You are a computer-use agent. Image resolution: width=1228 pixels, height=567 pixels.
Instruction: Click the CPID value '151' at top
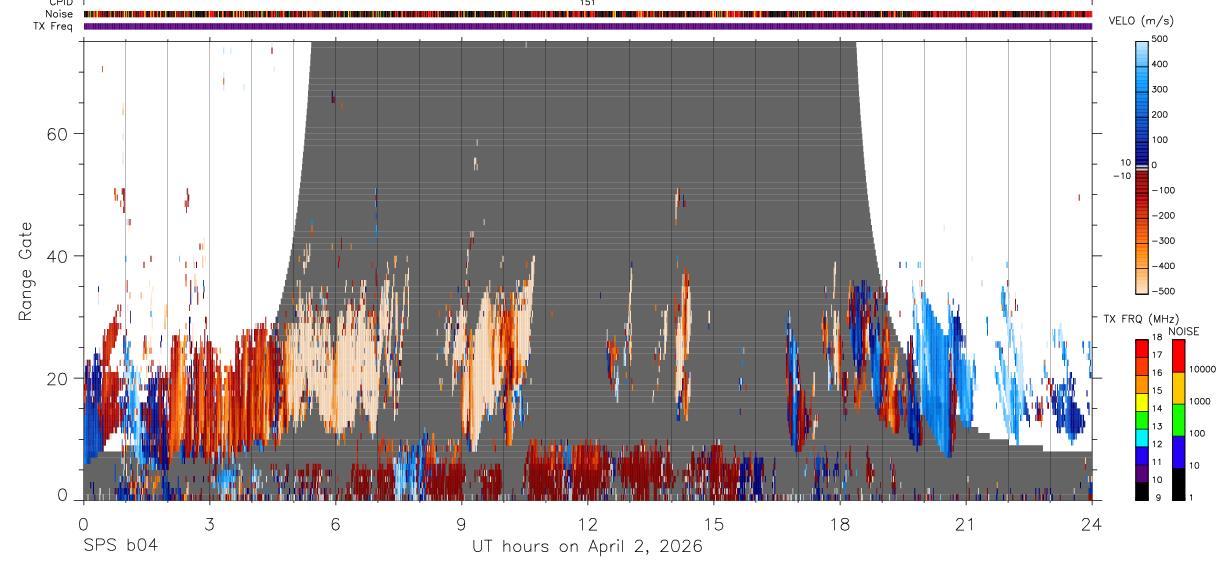point(588,3)
